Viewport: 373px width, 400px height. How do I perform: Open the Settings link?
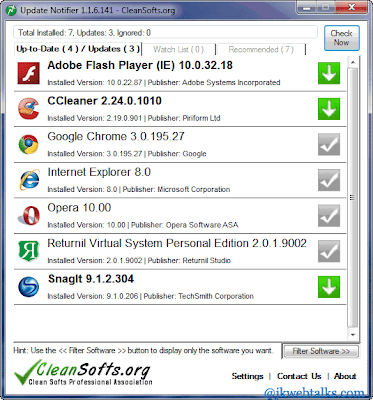tap(247, 376)
